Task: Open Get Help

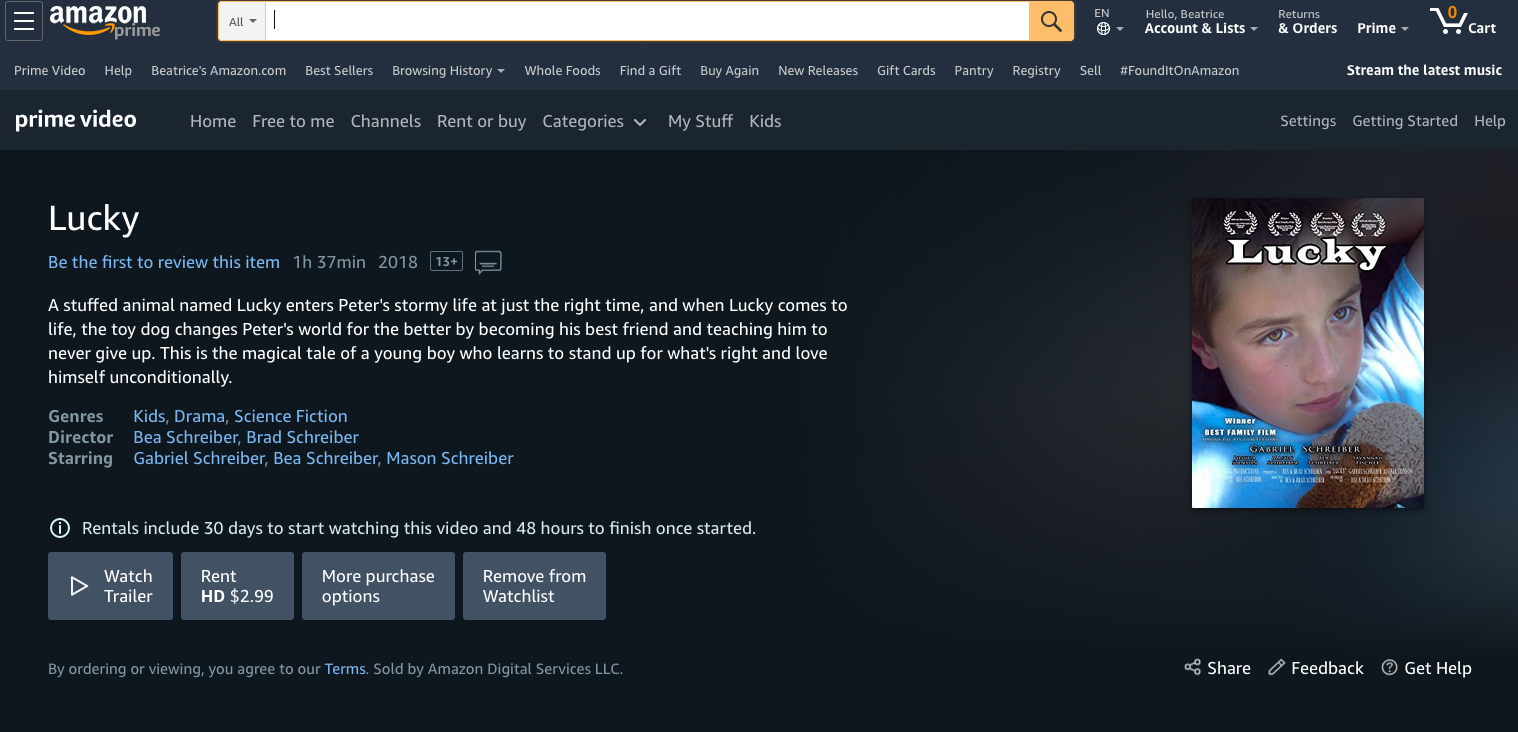Action: 1426,668
